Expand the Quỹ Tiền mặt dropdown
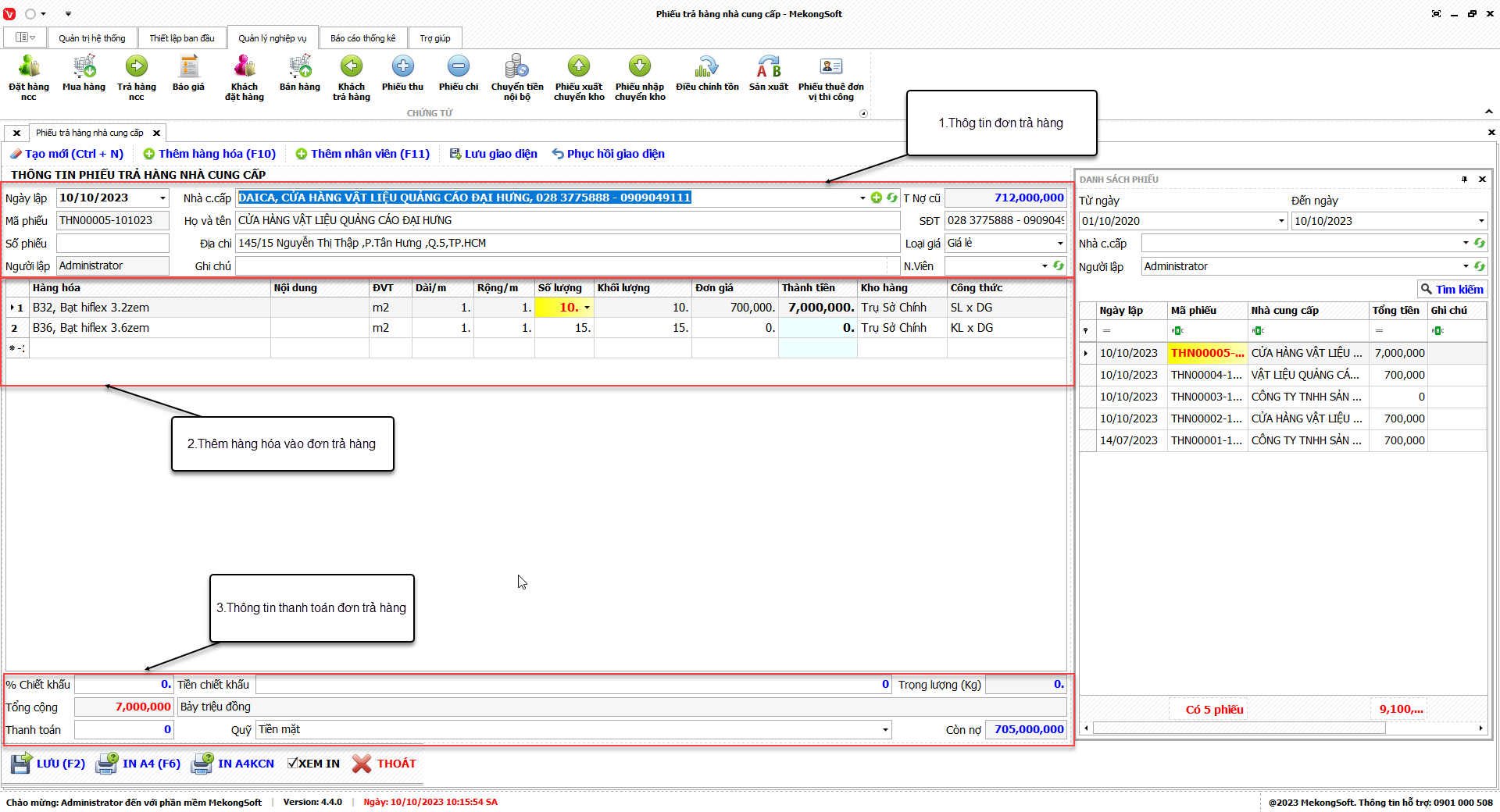Screen dimensions: 1500x812 coord(885,730)
